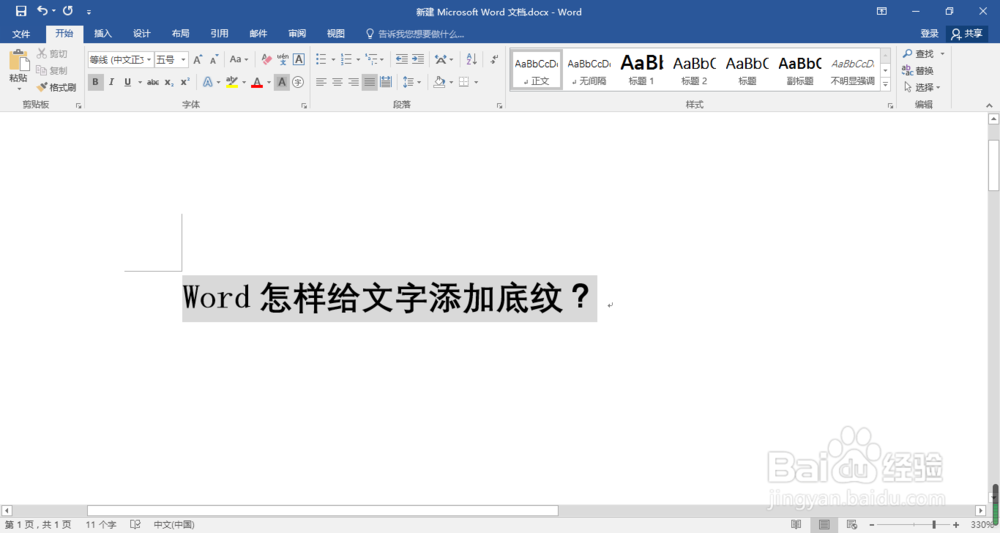Image resolution: width=1000 pixels, height=533 pixels.
Task: Toggle Justify alignment button
Action: (370, 82)
